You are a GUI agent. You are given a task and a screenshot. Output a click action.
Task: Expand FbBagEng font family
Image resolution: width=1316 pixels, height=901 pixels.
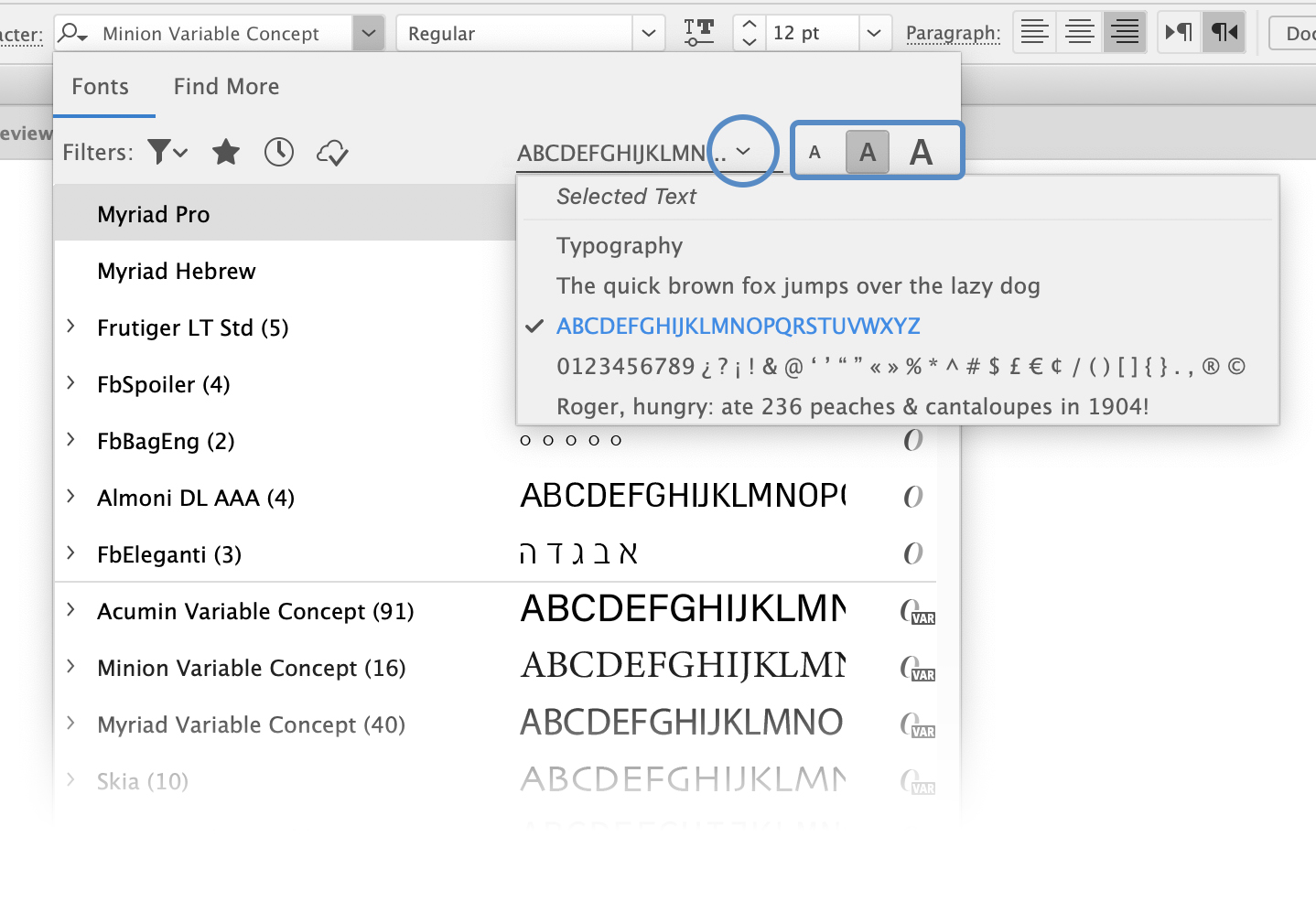pyautogui.click(x=70, y=440)
